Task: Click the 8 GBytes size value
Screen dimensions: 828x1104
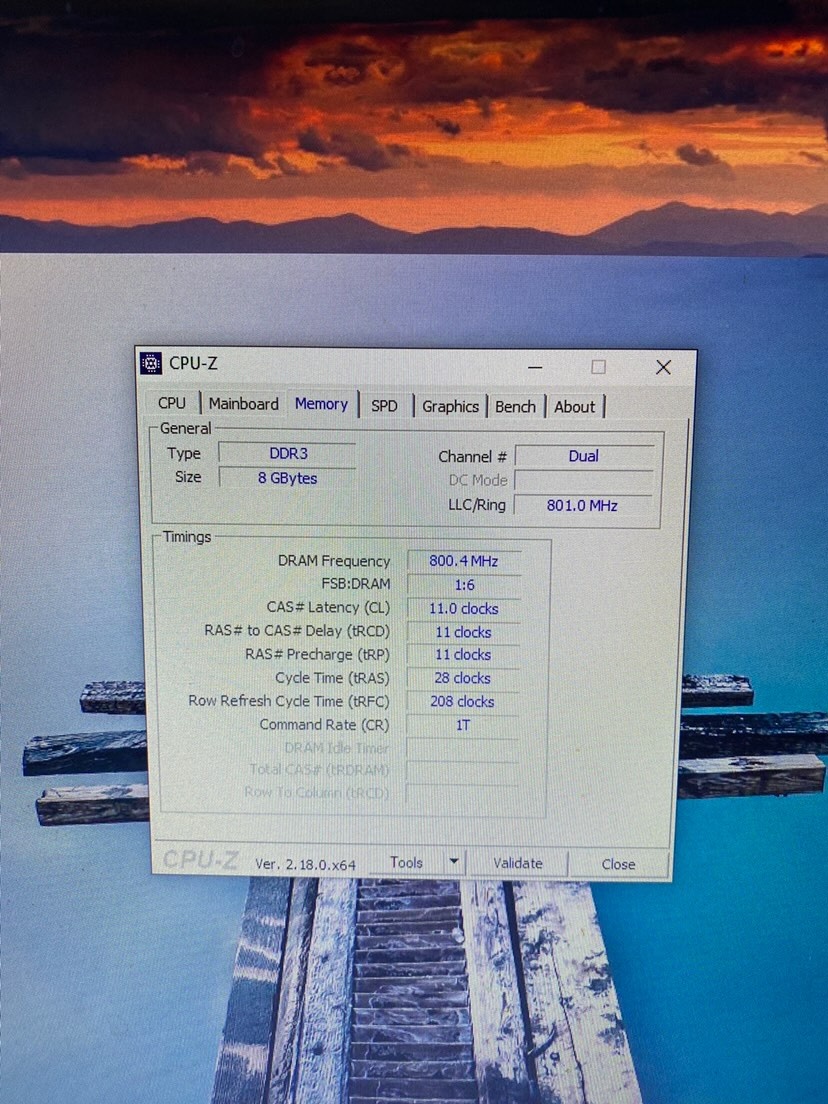Action: (x=287, y=478)
